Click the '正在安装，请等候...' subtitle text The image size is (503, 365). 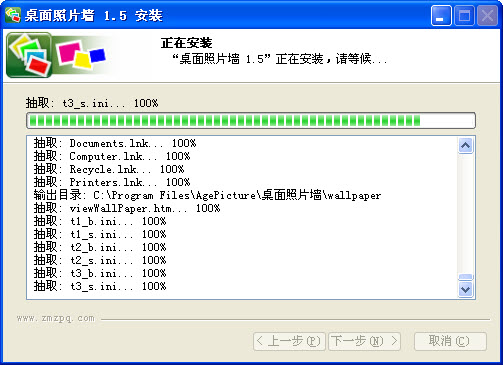tap(280, 59)
